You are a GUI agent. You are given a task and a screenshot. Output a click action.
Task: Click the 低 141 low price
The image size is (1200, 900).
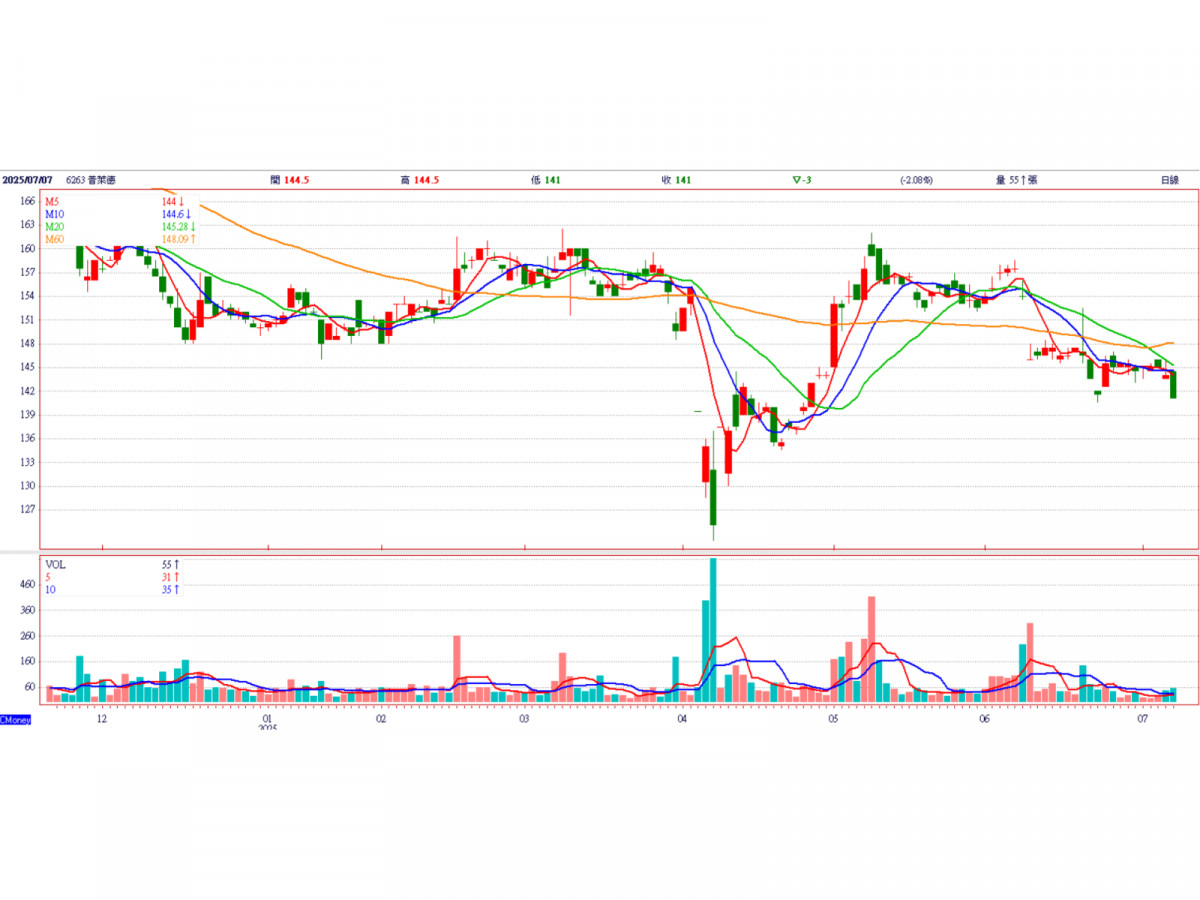tap(545, 180)
